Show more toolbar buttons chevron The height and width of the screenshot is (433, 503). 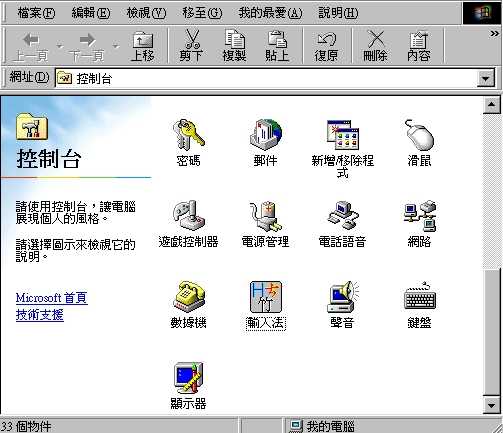click(494, 34)
